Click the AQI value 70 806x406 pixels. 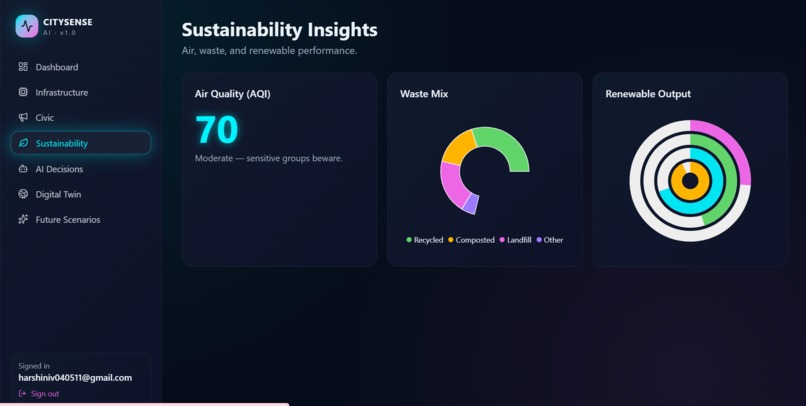(216, 130)
